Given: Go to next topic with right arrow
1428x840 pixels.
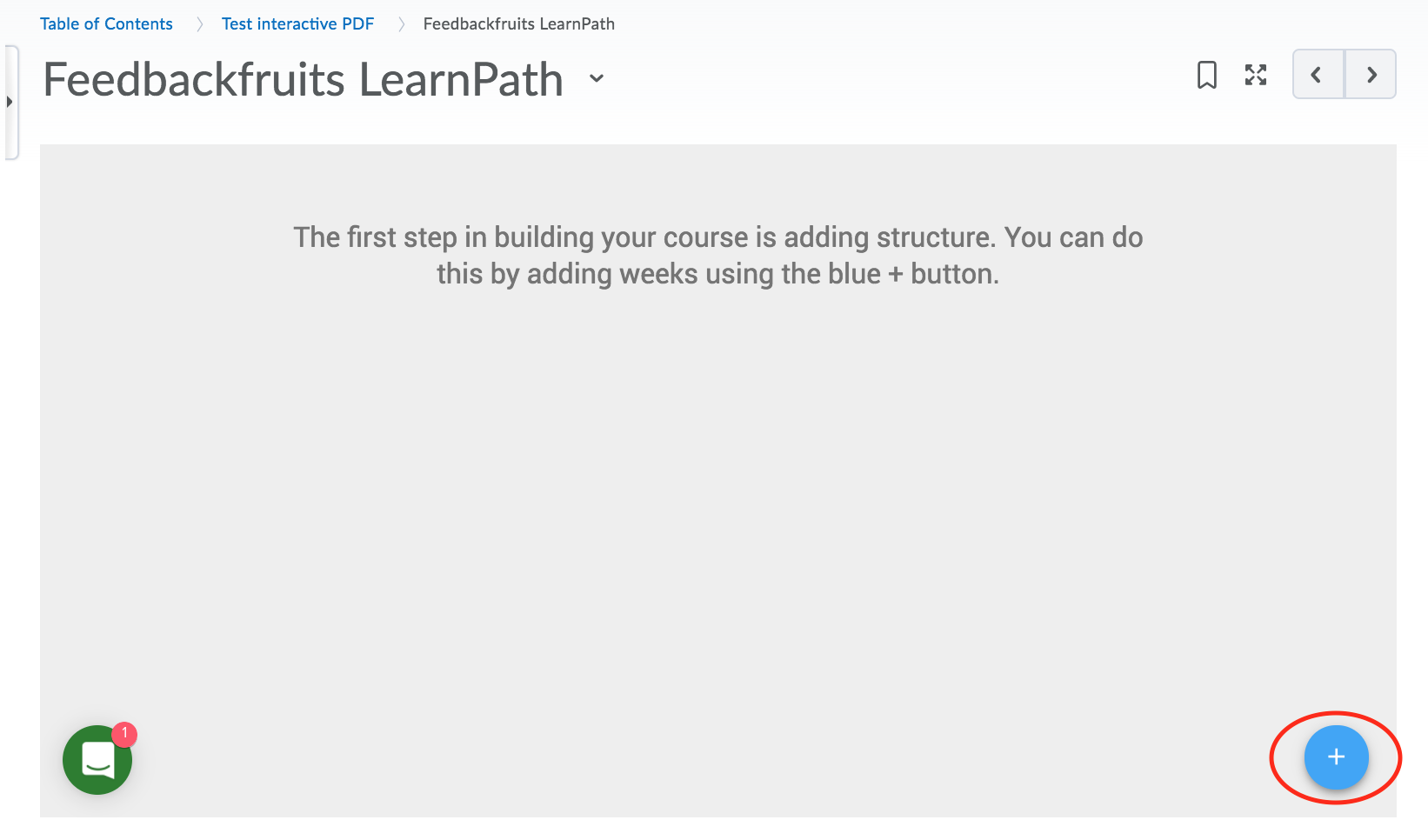Looking at the screenshot, I should 1371,75.
